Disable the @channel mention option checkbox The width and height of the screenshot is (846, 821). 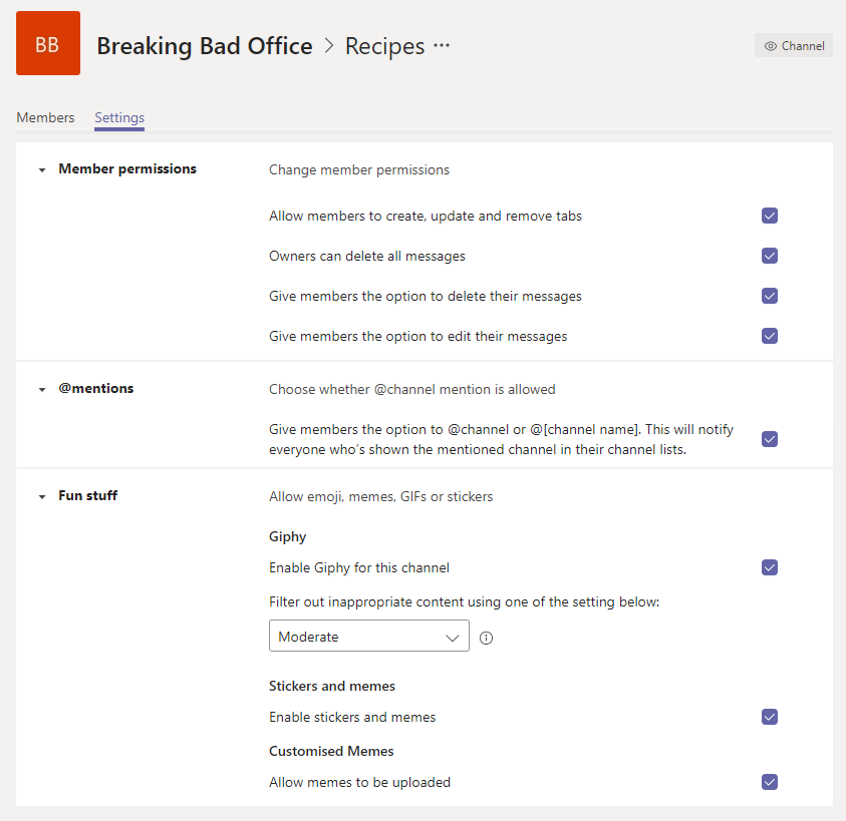pos(769,439)
